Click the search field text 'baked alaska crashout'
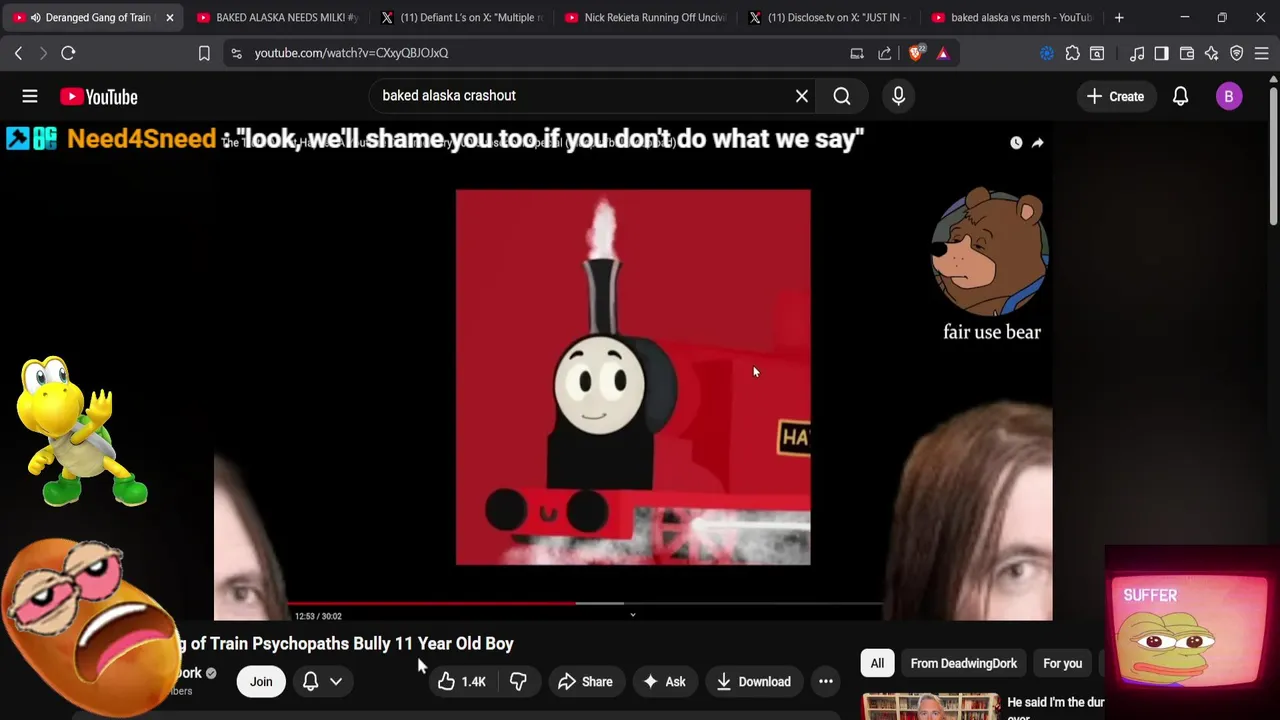1280x720 pixels. 449,96
